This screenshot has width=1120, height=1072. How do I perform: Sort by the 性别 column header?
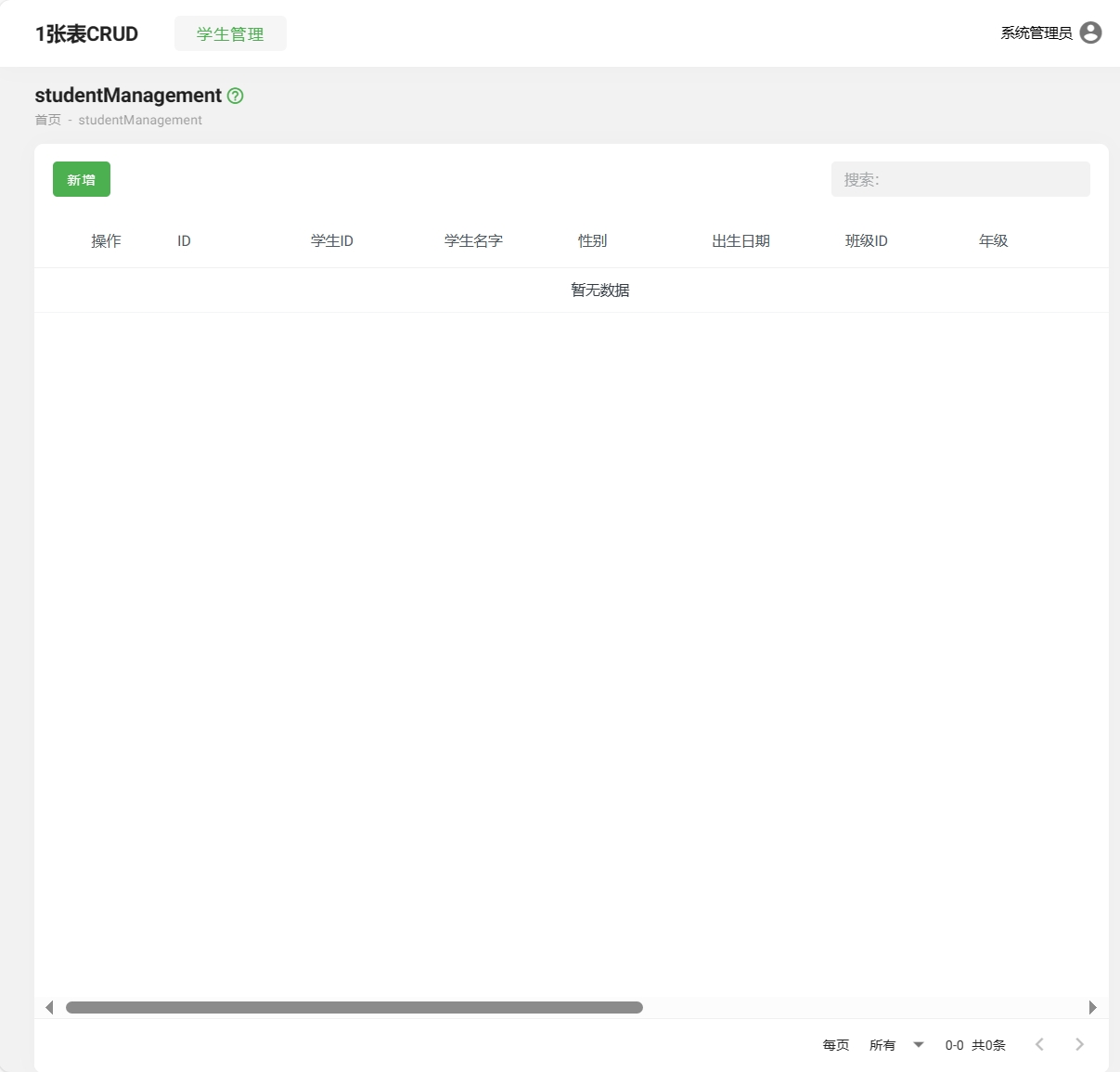tap(592, 240)
